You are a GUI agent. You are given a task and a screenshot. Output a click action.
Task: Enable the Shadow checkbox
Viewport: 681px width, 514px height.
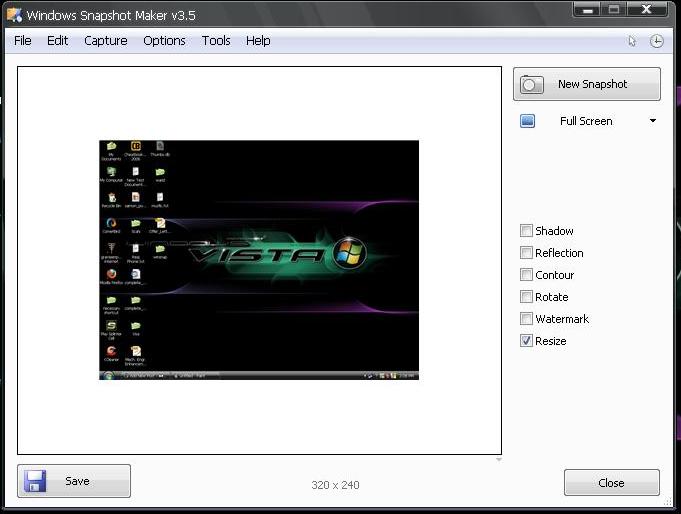click(526, 230)
